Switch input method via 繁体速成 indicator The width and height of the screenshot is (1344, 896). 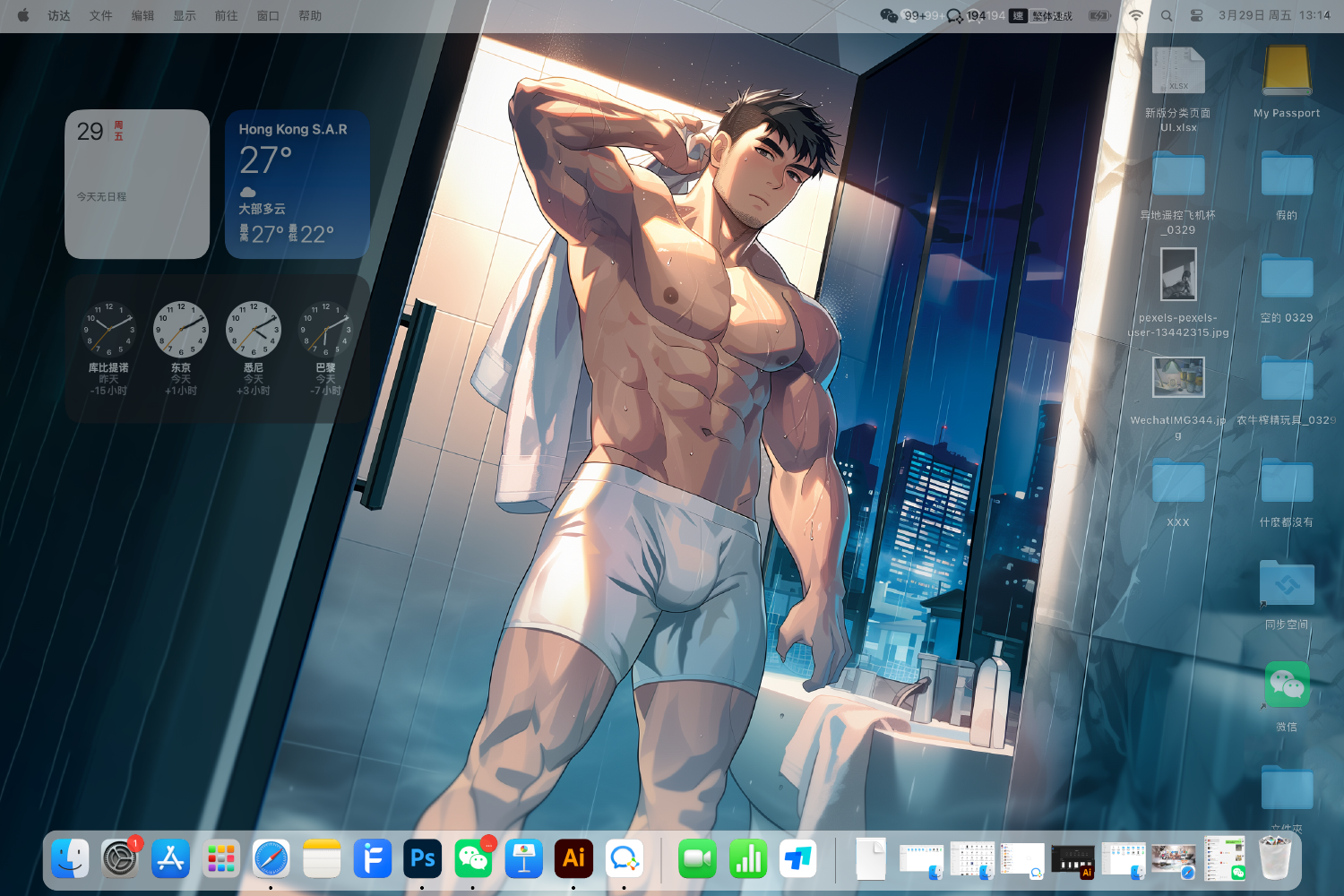pos(1042,15)
